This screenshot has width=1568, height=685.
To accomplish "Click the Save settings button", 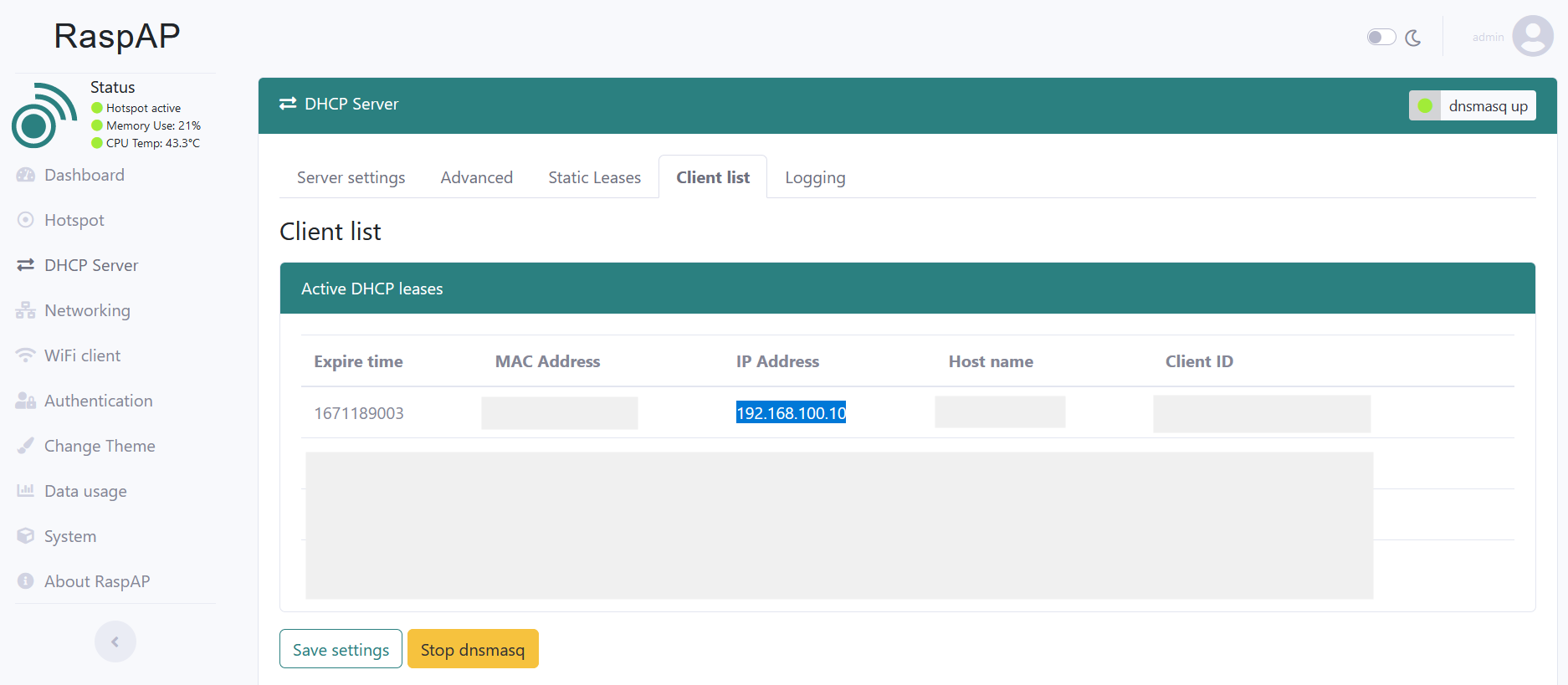I will point(341,649).
